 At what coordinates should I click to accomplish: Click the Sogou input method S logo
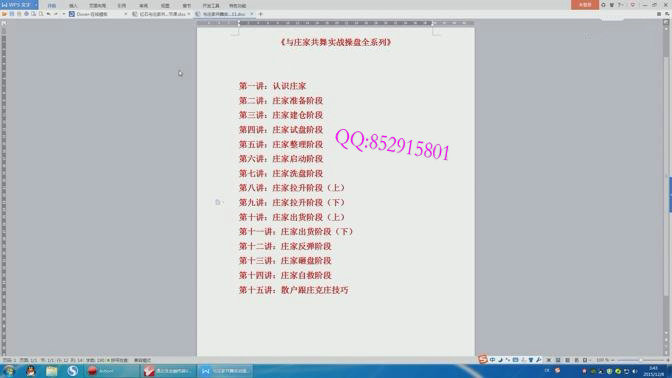pyautogui.click(x=483, y=360)
